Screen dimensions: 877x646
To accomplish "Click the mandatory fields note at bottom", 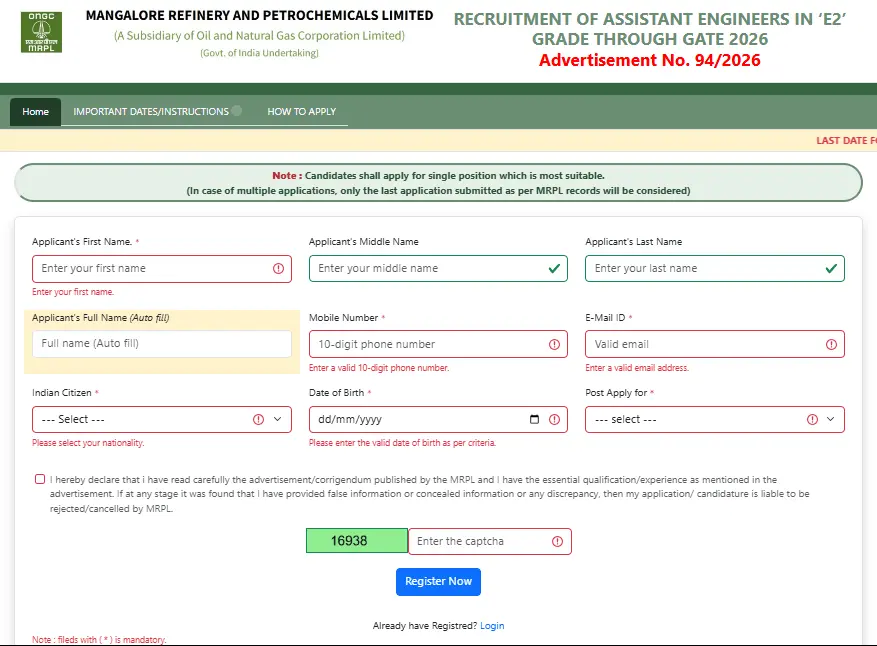I will click(x=99, y=640).
